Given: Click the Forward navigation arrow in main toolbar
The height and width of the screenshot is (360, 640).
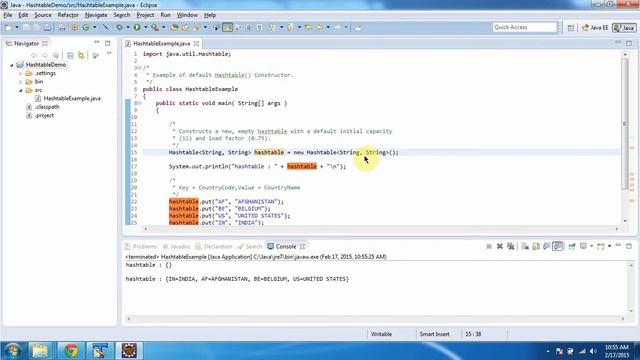Looking at the screenshot, I should (338, 27).
